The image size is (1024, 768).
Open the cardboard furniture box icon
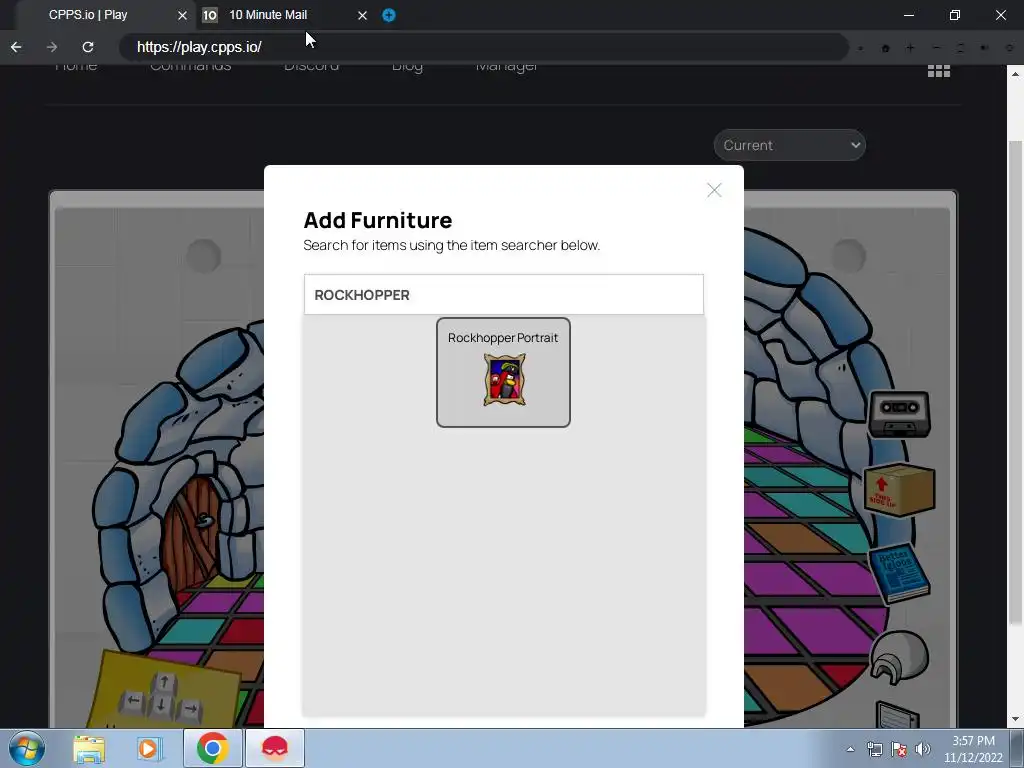click(899, 490)
